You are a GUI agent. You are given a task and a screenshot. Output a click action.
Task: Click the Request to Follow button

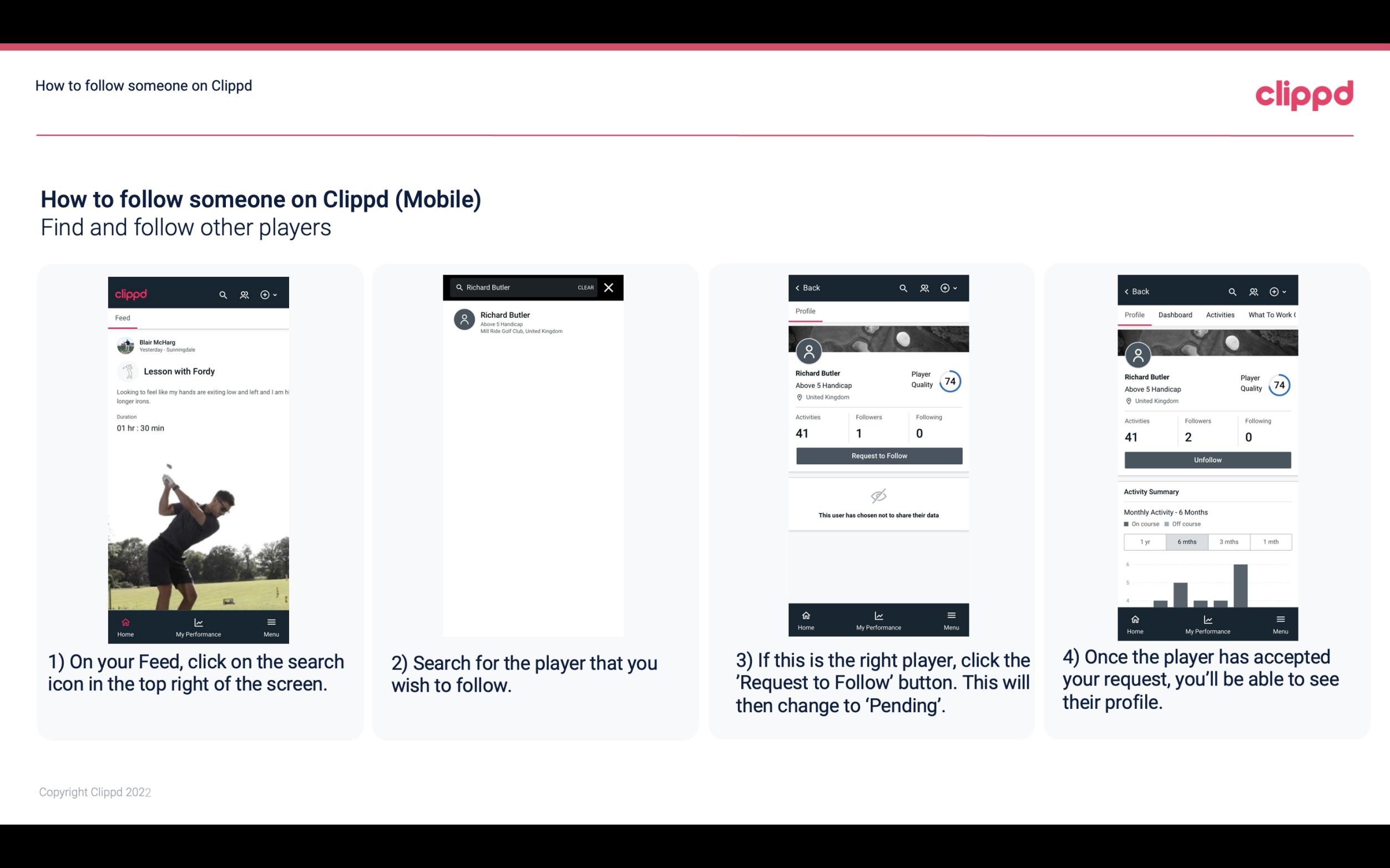tap(878, 455)
